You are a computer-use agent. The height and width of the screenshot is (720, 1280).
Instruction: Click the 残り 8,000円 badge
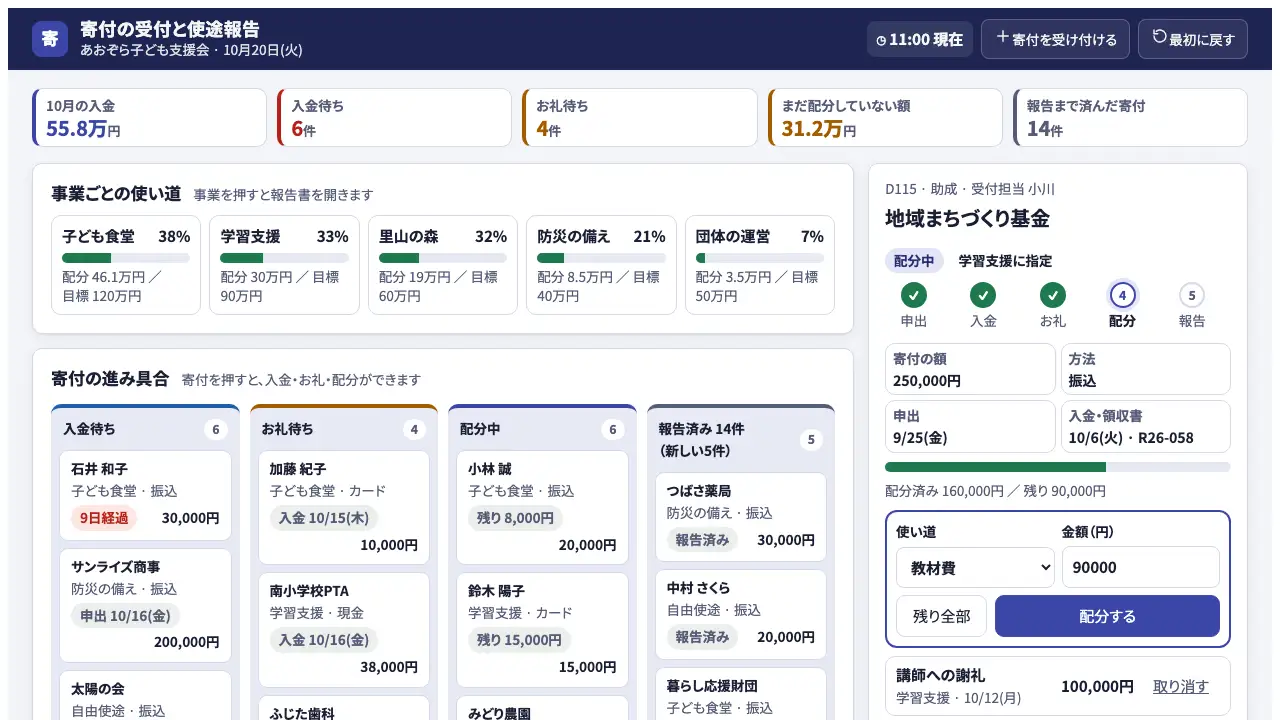click(x=515, y=518)
